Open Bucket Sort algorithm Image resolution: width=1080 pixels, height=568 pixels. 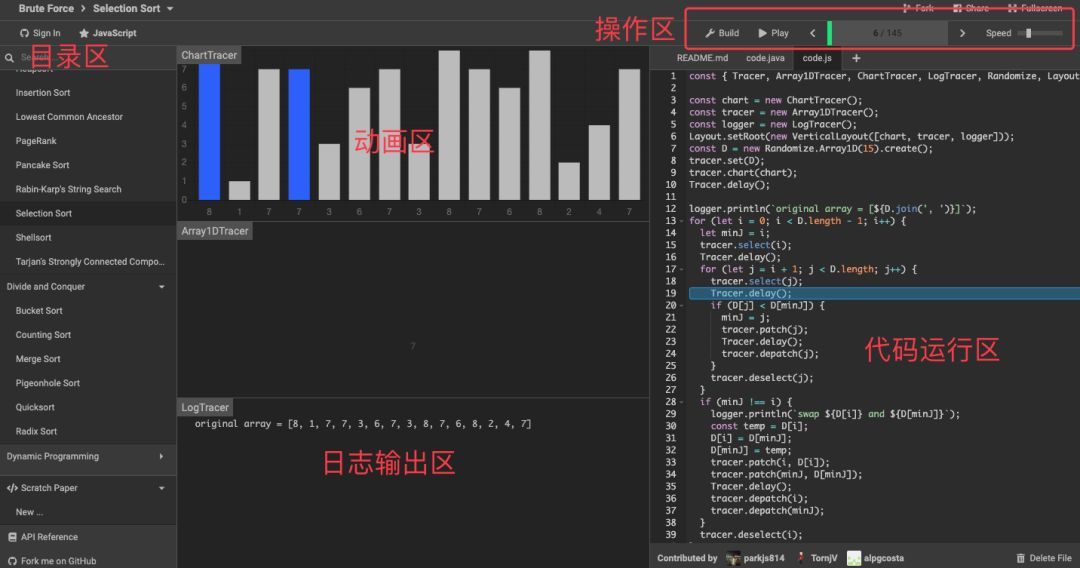(88, 311)
